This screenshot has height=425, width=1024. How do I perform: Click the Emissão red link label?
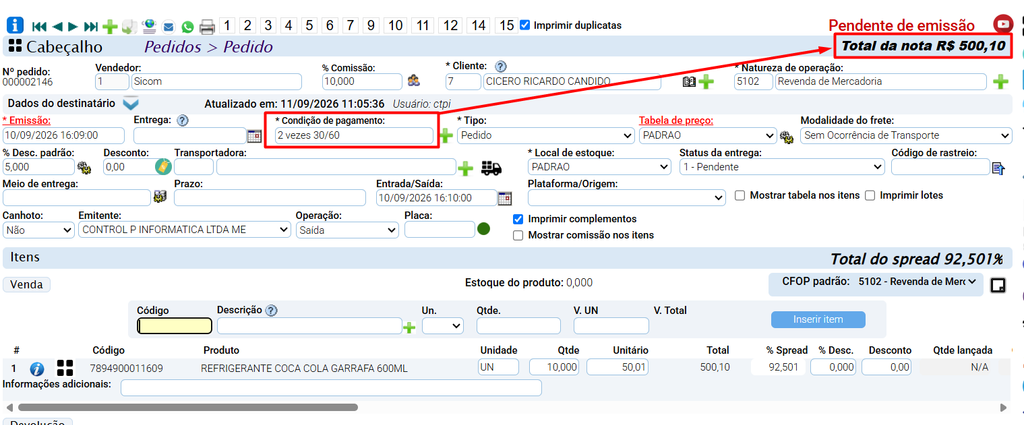click(x=27, y=120)
